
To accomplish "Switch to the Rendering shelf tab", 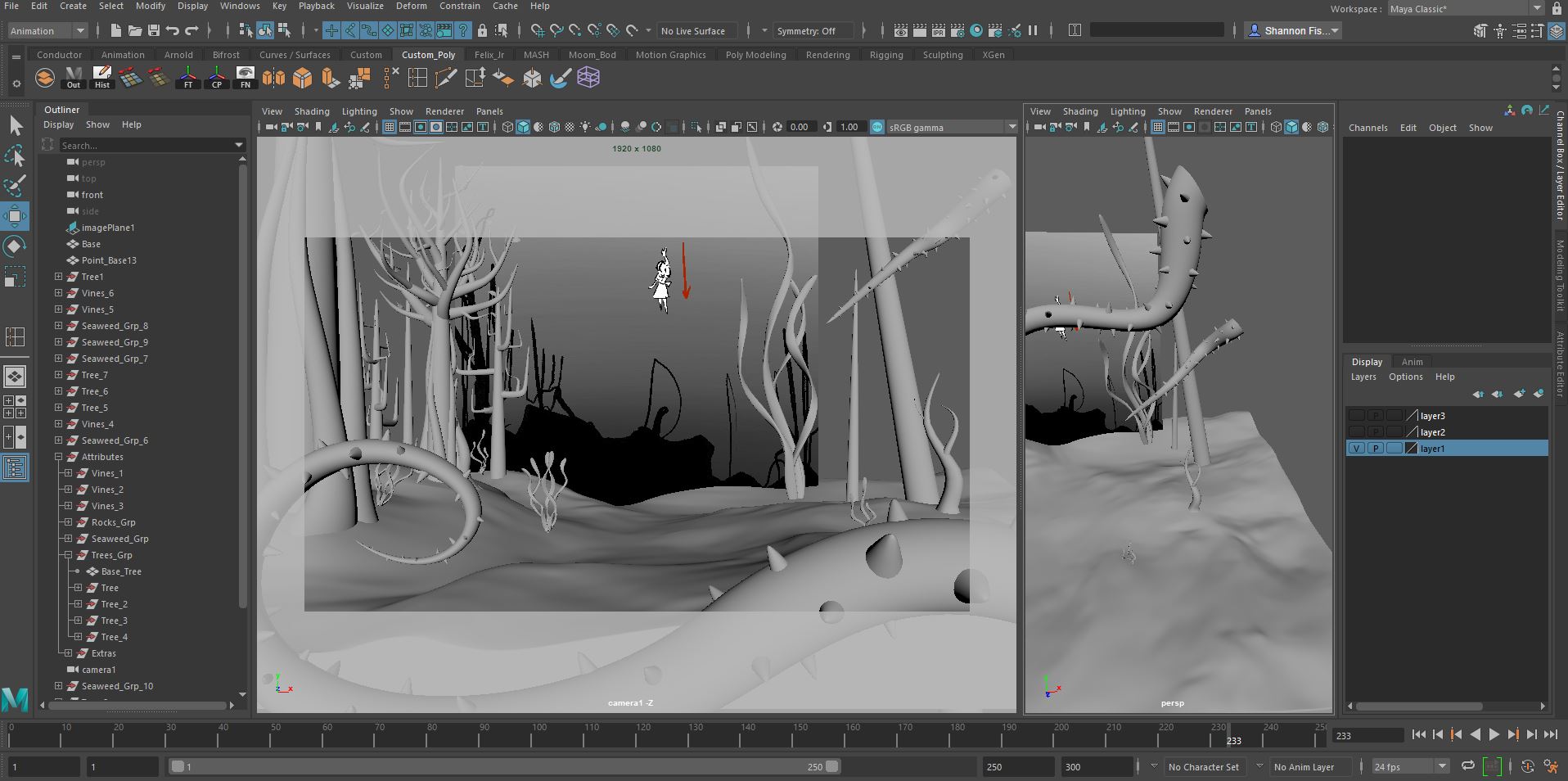I will (827, 54).
